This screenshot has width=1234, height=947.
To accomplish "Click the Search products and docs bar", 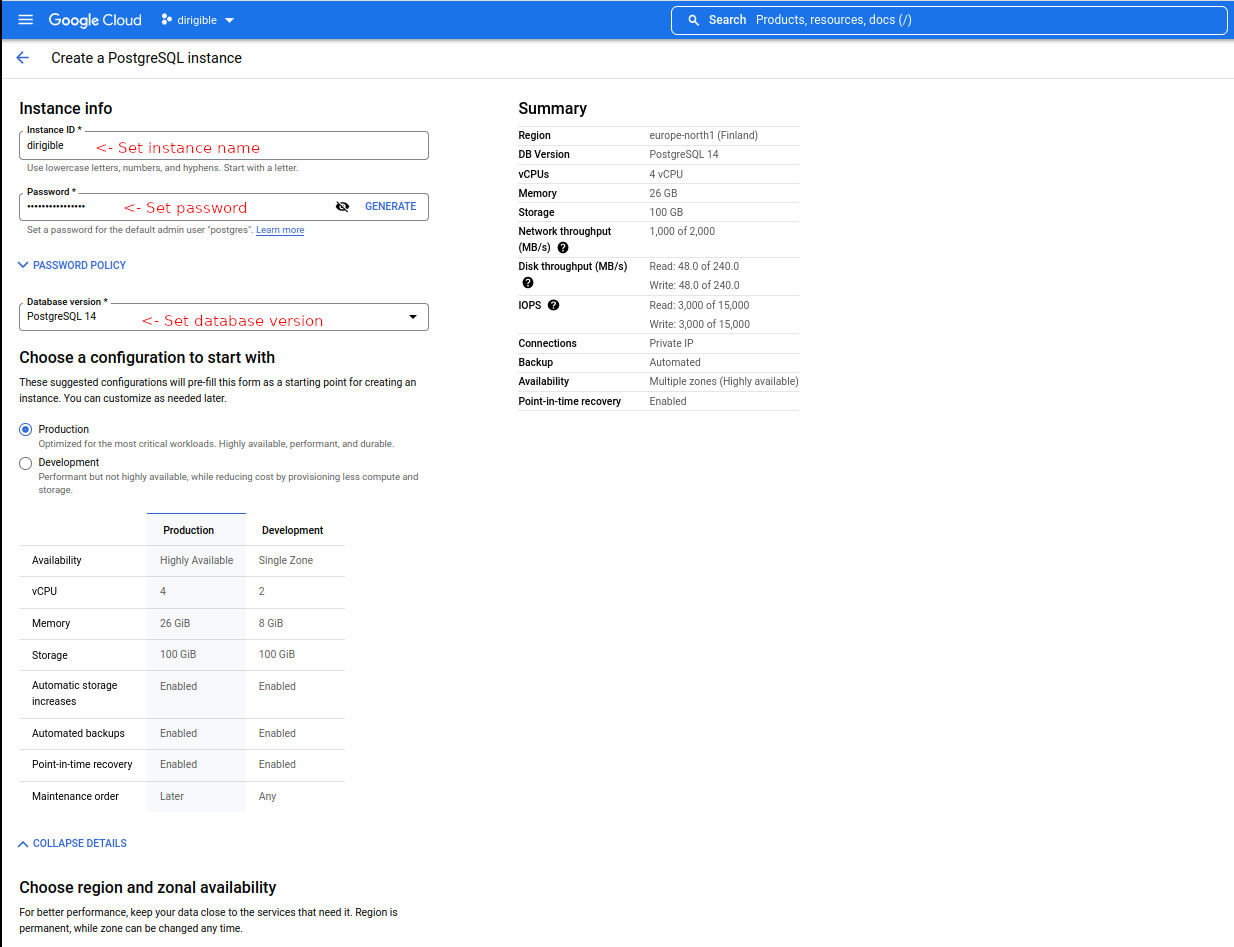I will pyautogui.click(x=949, y=20).
